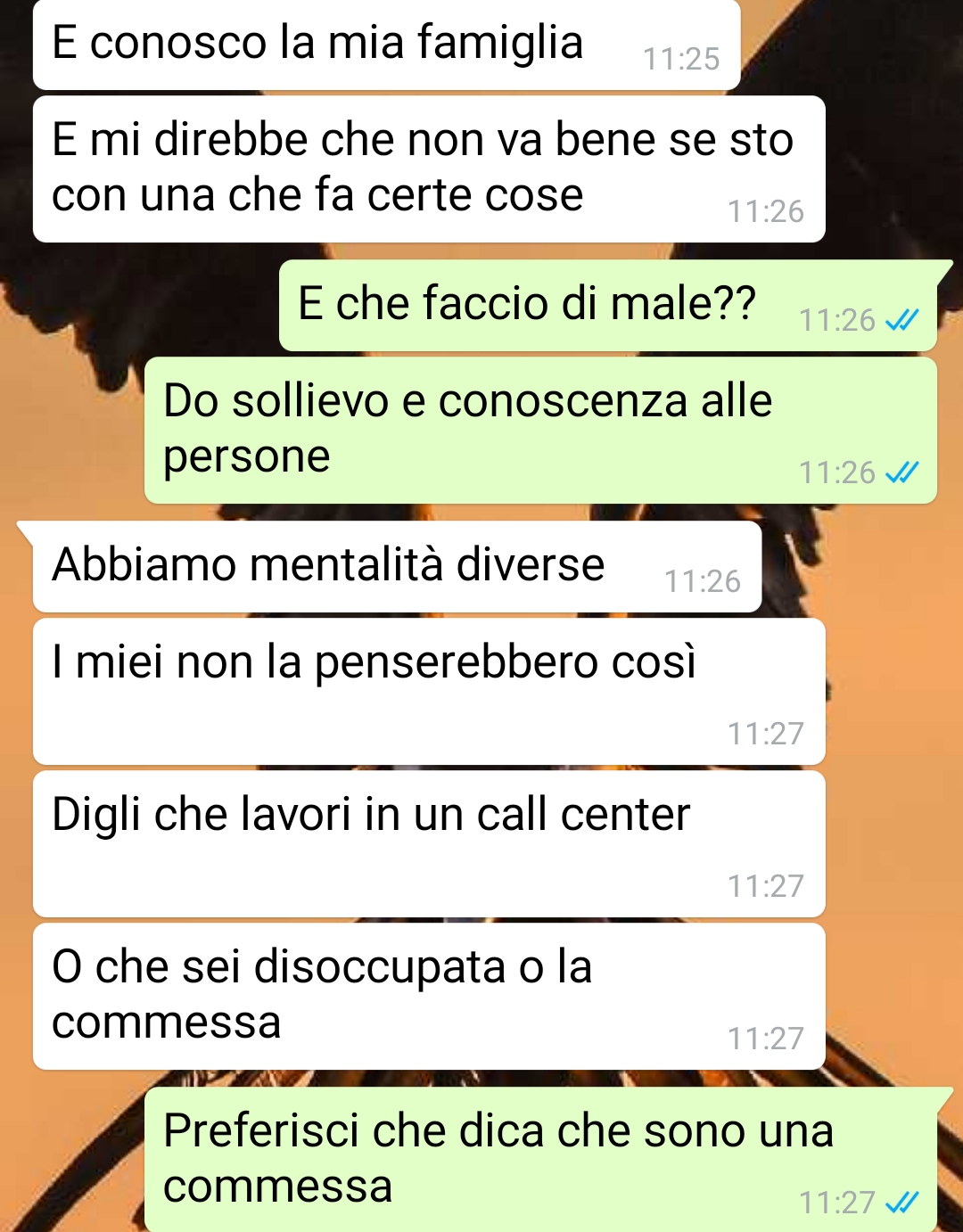
Task: Tap the 11:26 timestamp on 'Abbiamo mentalità diverse'
Action: coord(703,581)
